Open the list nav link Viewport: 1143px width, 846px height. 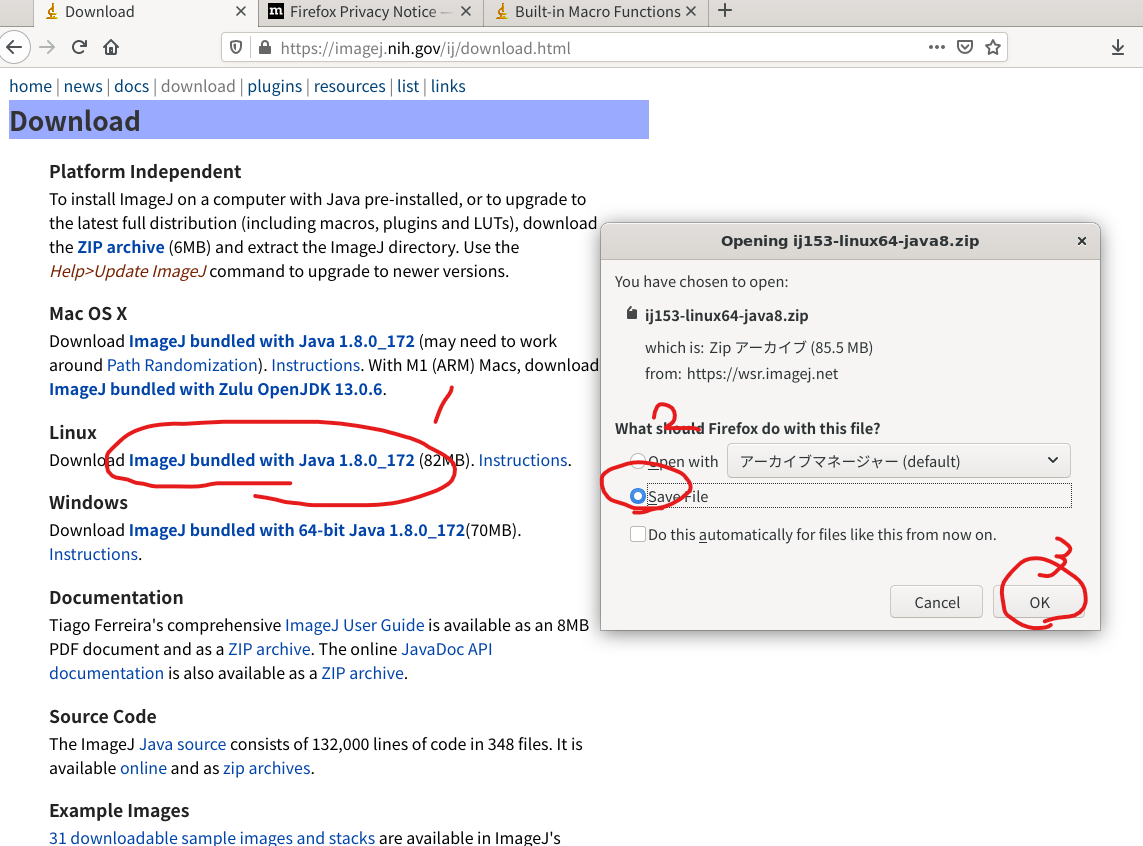[408, 86]
